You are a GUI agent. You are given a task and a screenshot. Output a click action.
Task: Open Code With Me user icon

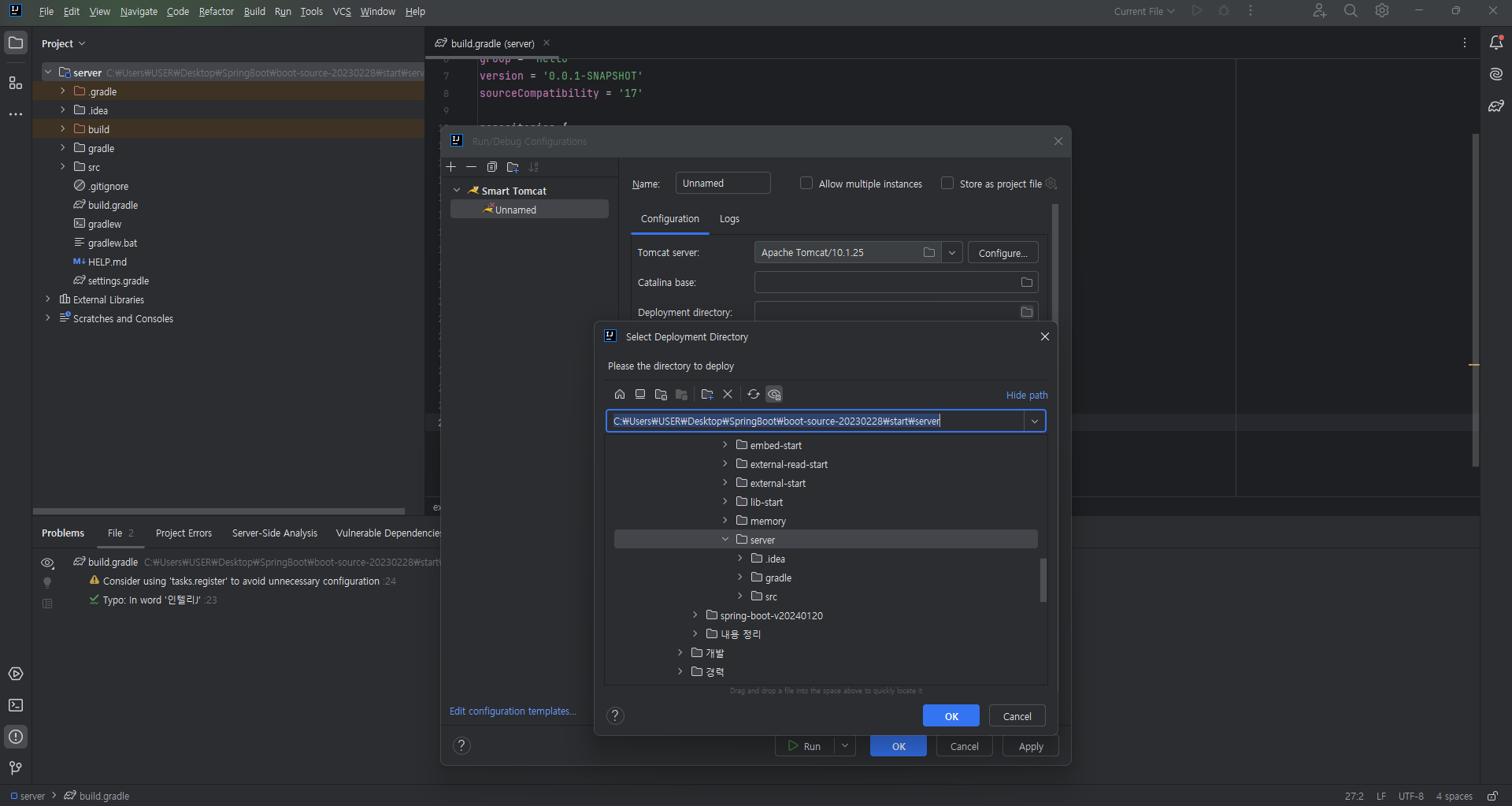click(x=1320, y=11)
